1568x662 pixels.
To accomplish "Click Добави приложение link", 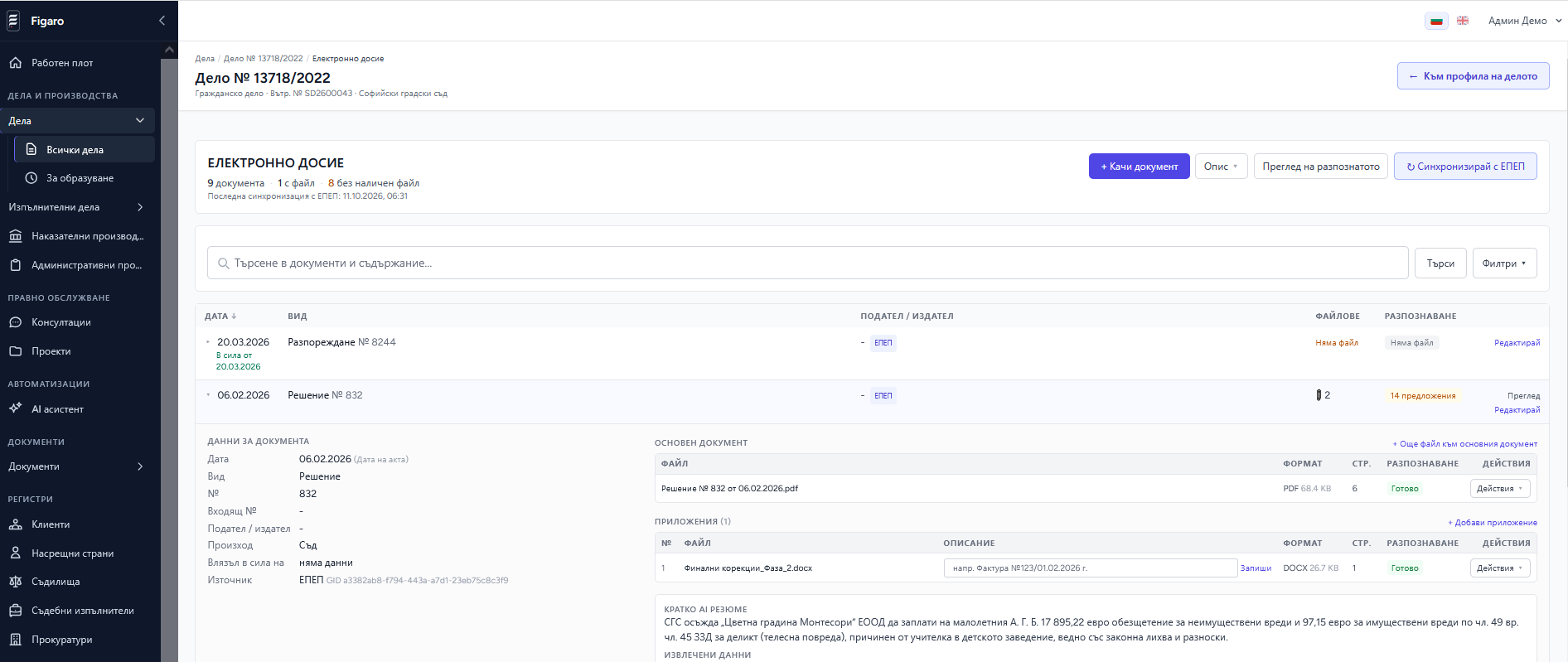I will click(x=1493, y=523).
